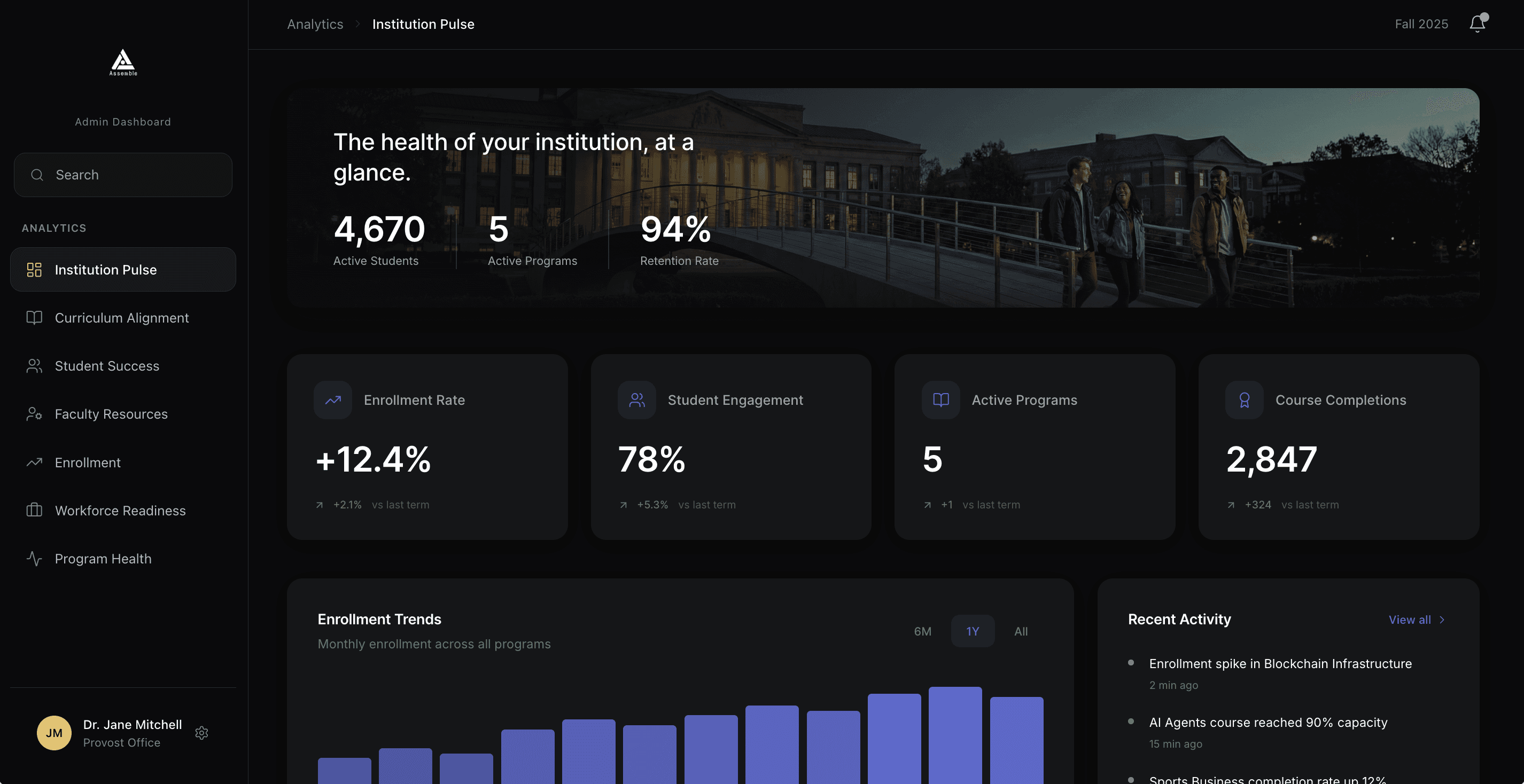Open settings gear next to Dr. Jane Mitchell
This screenshot has width=1524, height=784.
click(x=202, y=733)
